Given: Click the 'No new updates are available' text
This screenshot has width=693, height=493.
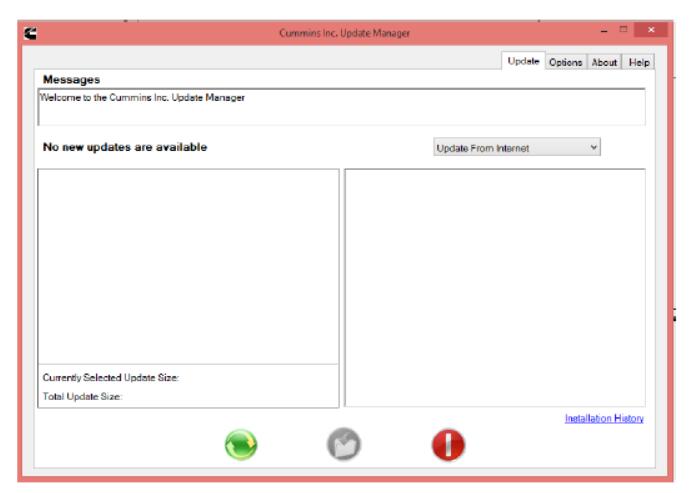Looking at the screenshot, I should pos(125,147).
